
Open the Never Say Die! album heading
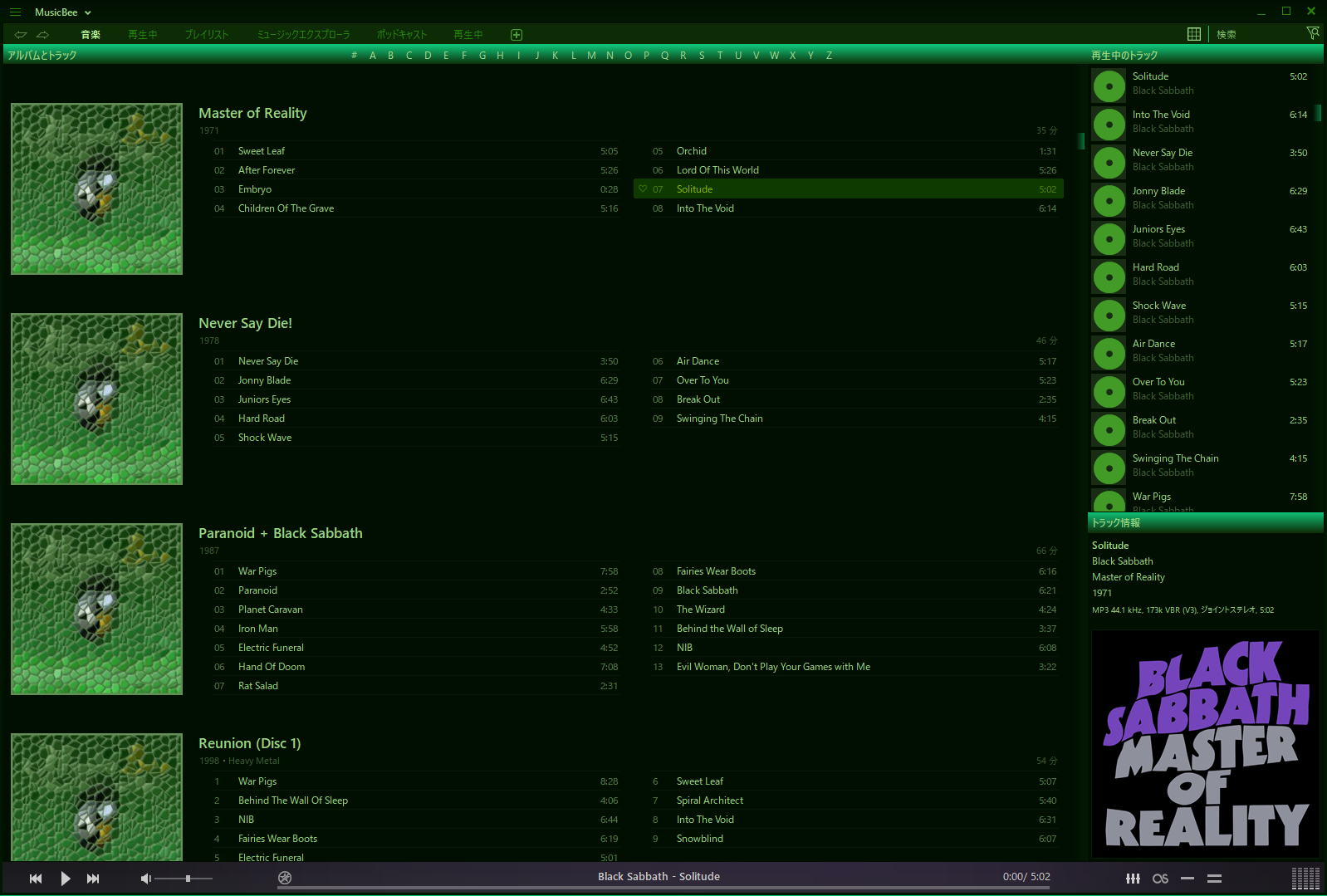245,323
